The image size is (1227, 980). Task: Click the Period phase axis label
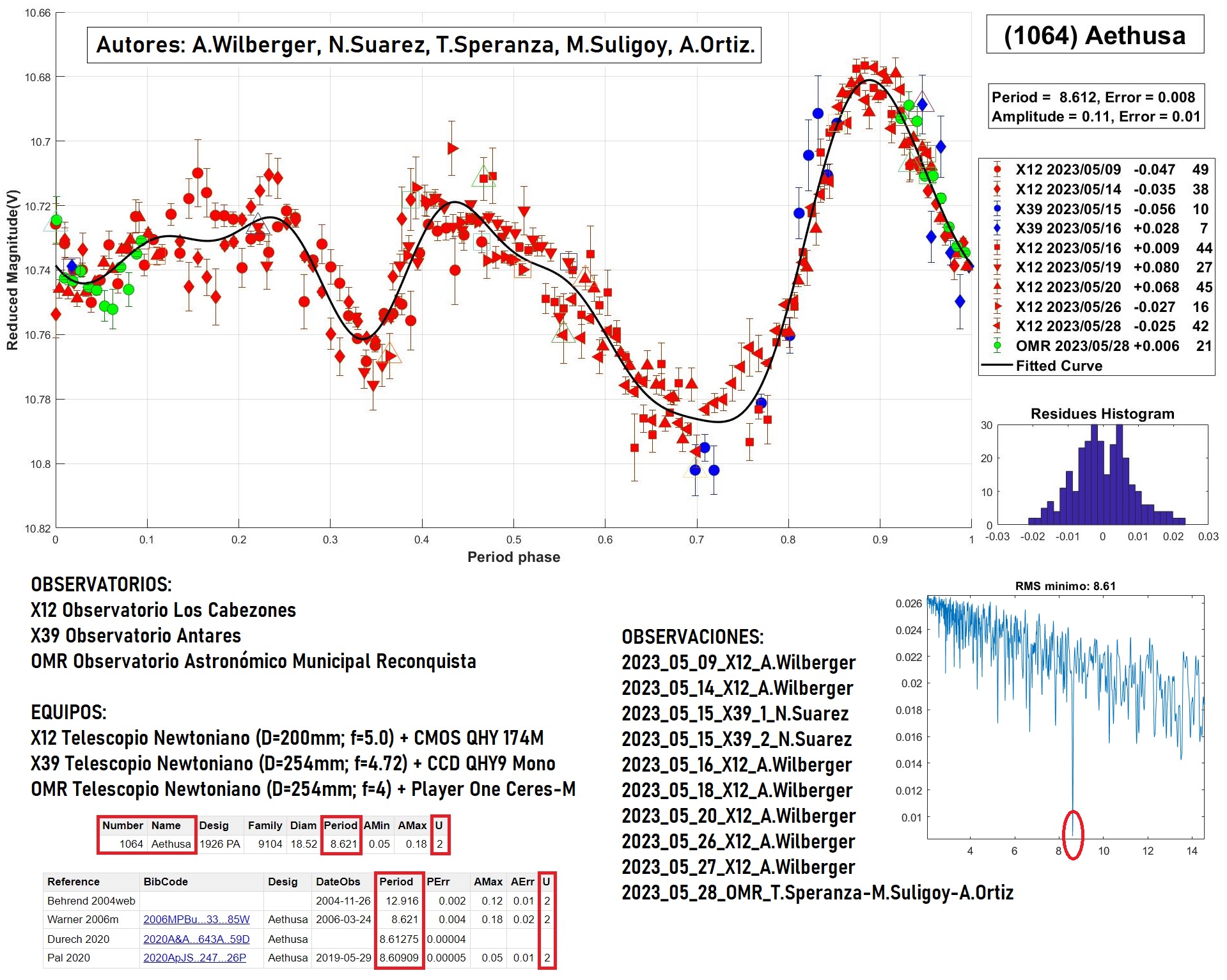click(513, 557)
